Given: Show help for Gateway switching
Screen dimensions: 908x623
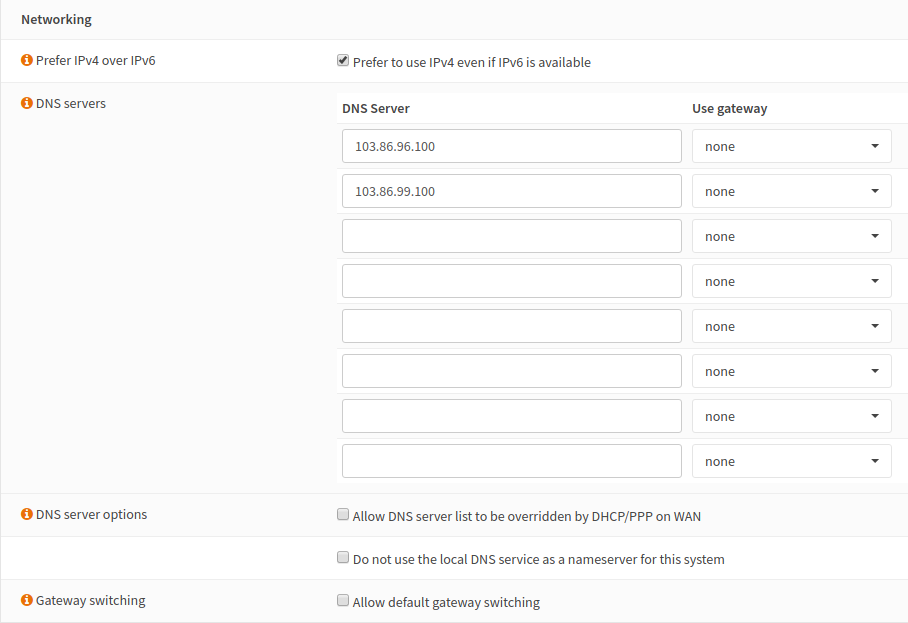Looking at the screenshot, I should [27, 601].
